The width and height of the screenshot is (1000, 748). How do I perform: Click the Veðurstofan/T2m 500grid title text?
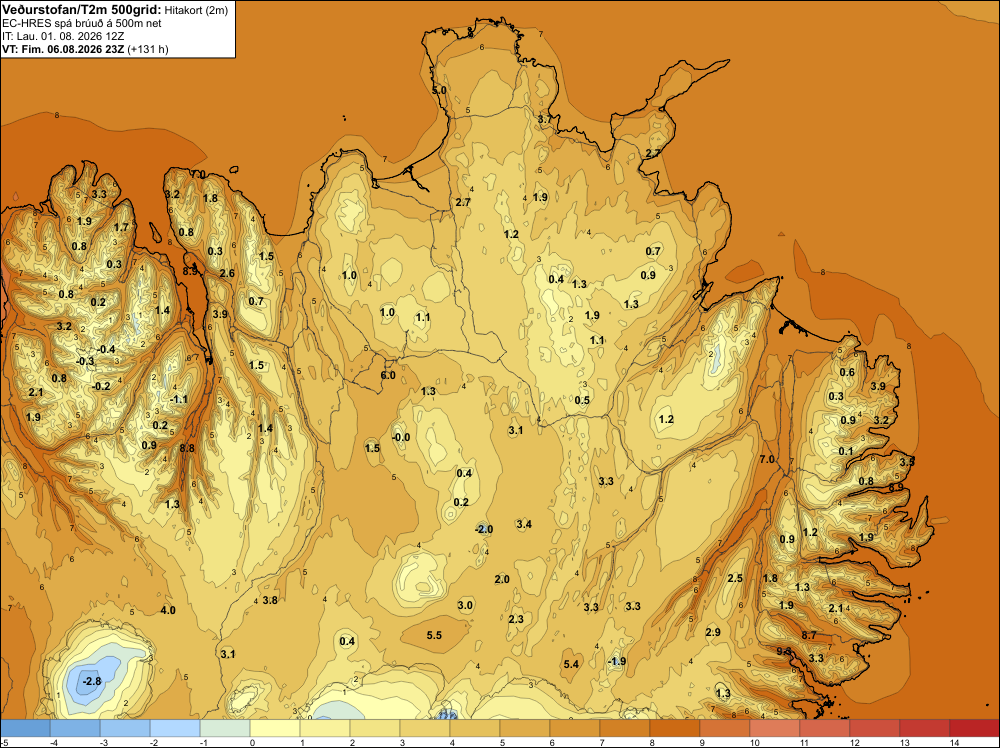coord(81,10)
